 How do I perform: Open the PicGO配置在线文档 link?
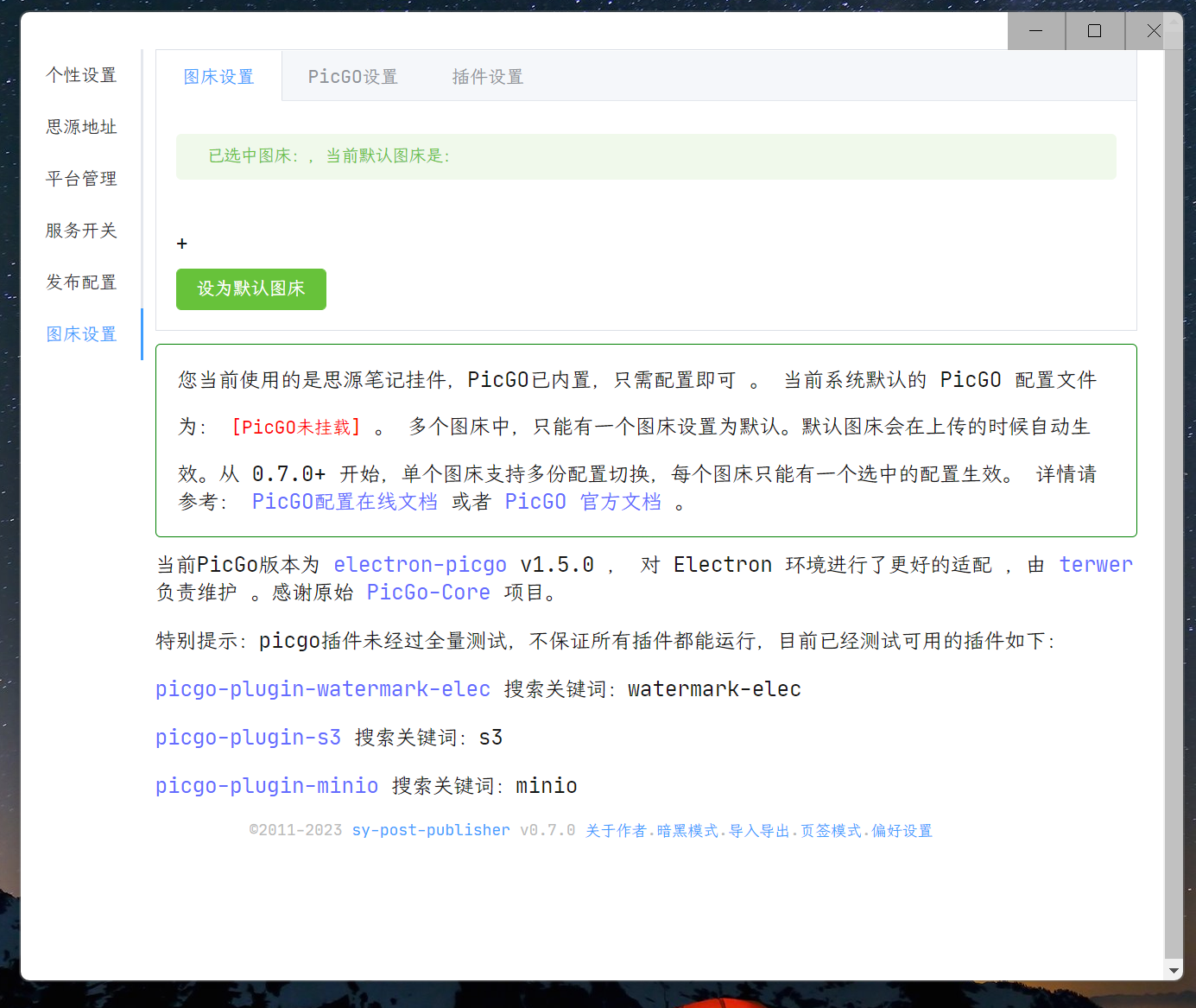coord(344,502)
